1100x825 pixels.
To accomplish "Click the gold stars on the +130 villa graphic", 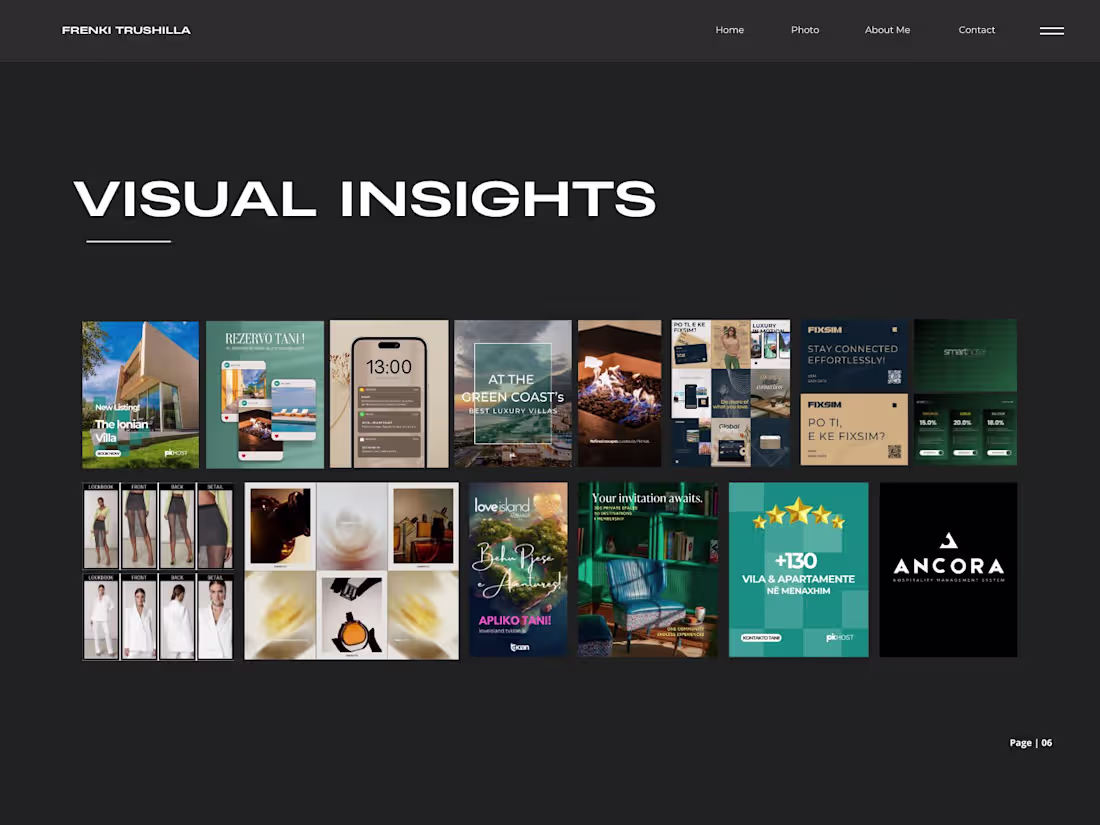I will click(799, 513).
